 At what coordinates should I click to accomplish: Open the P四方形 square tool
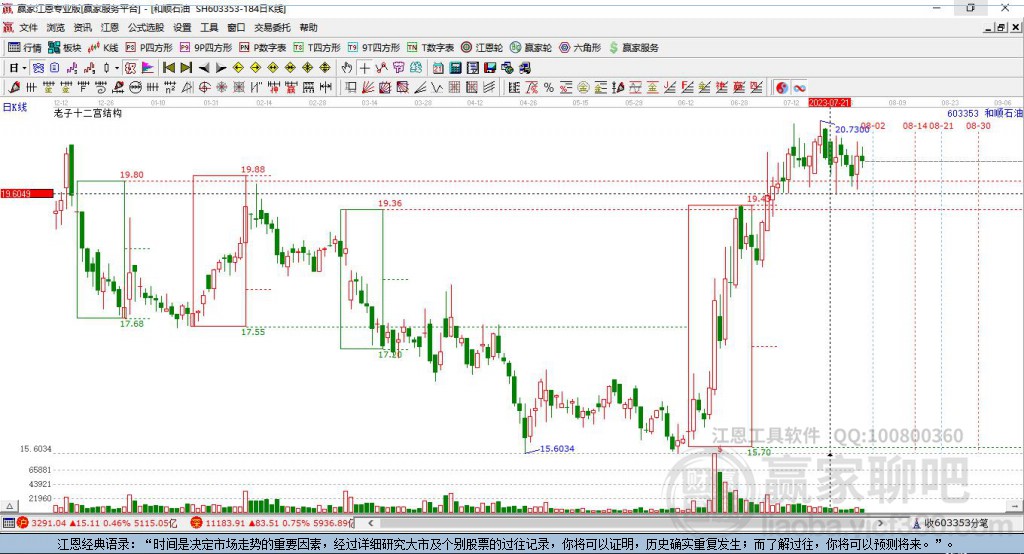(149, 48)
